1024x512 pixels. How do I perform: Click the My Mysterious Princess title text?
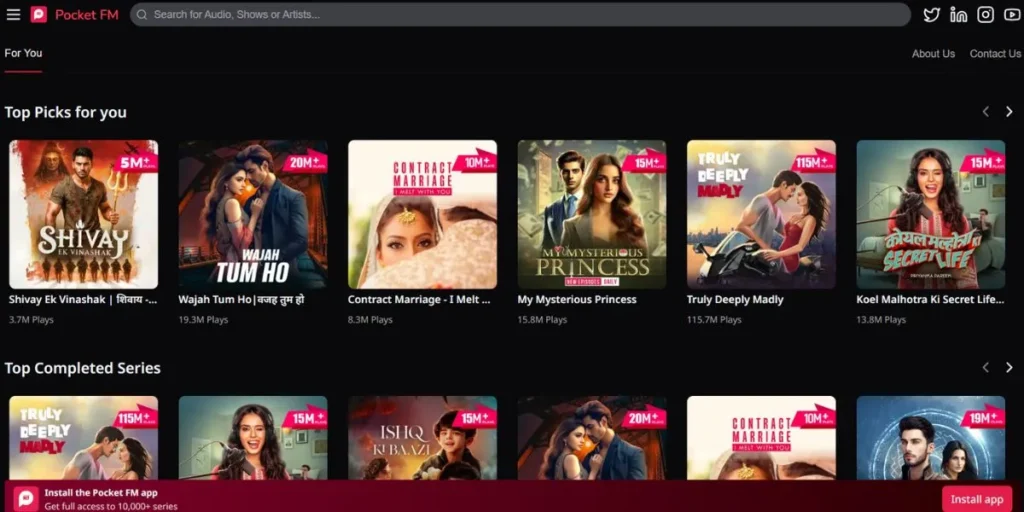tap(577, 300)
